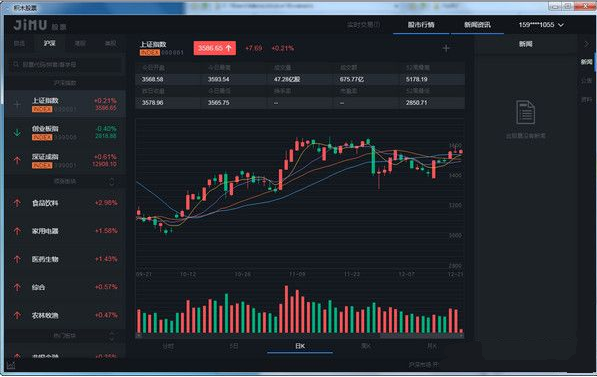This screenshot has width=597, height=377.
Task: Click the red up arrow beside 家用电器
Action: tap(17, 231)
